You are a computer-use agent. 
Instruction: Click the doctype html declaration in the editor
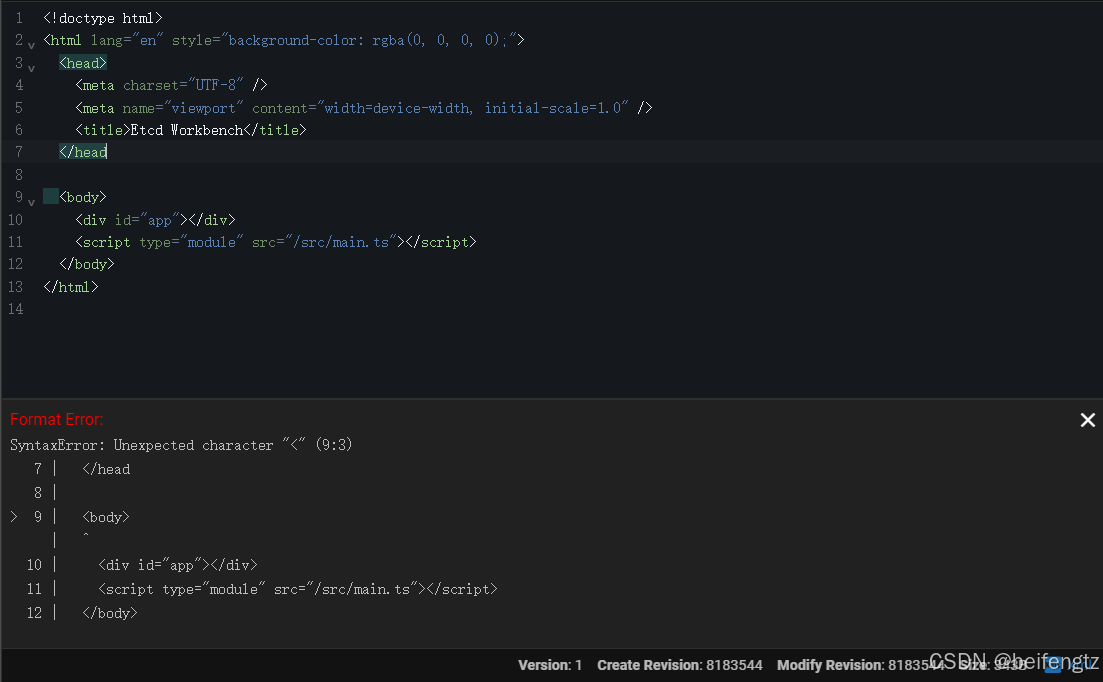(x=103, y=18)
